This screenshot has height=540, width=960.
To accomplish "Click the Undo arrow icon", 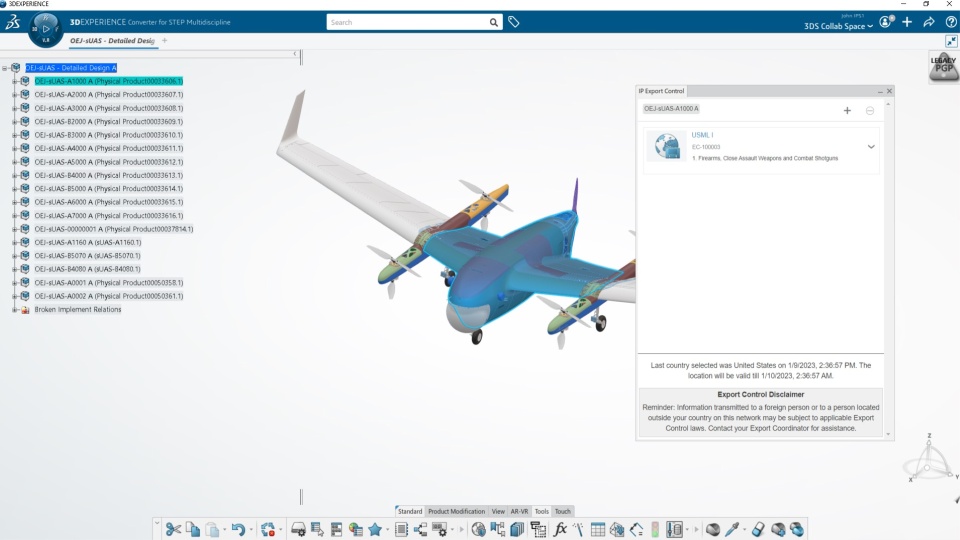I will (x=238, y=530).
